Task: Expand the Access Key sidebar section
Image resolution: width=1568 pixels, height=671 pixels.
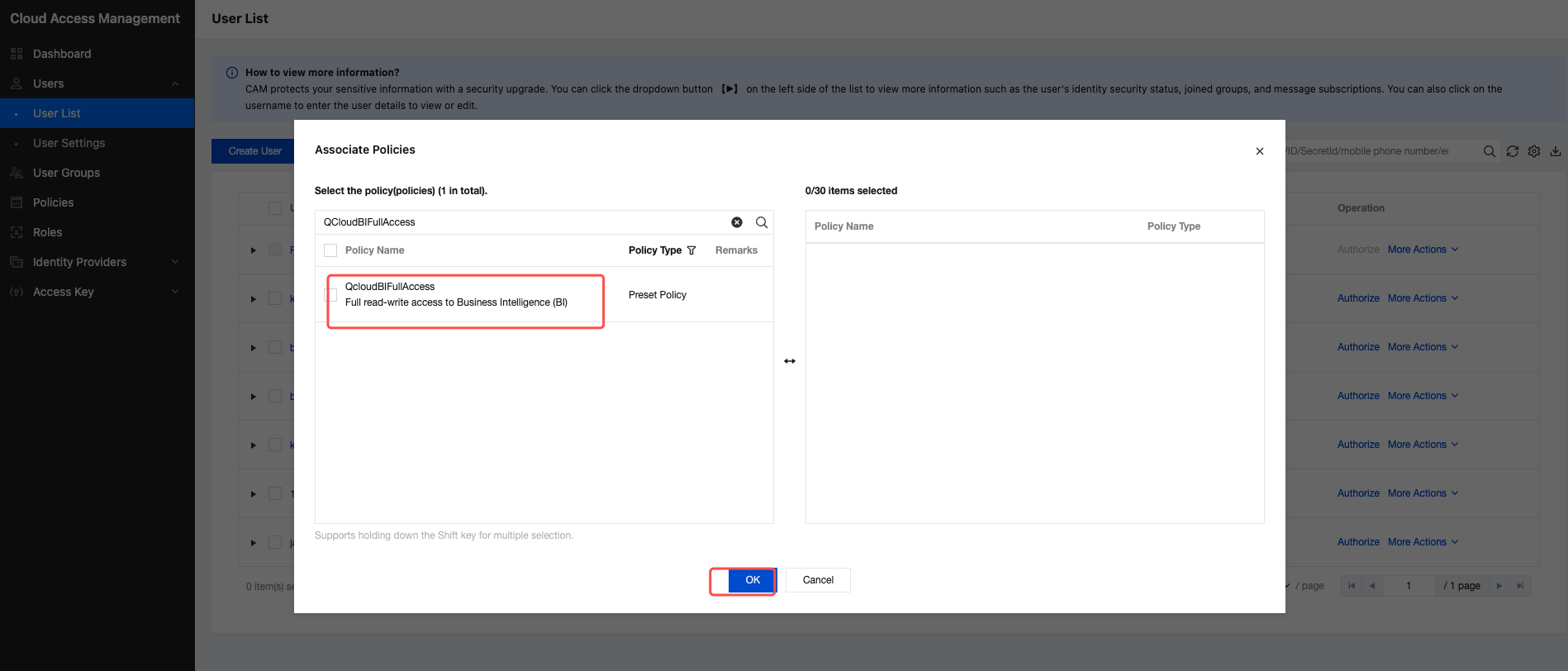Action: tap(175, 292)
